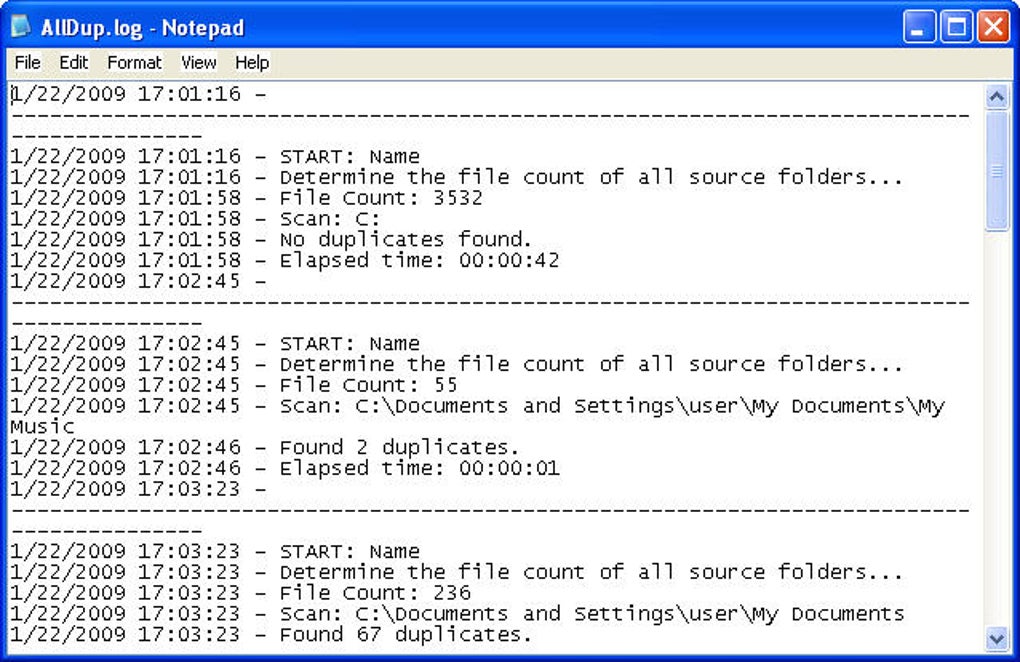1020x662 pixels.
Task: Place cursor on 'File Count: 3532' line
Action: (247, 198)
